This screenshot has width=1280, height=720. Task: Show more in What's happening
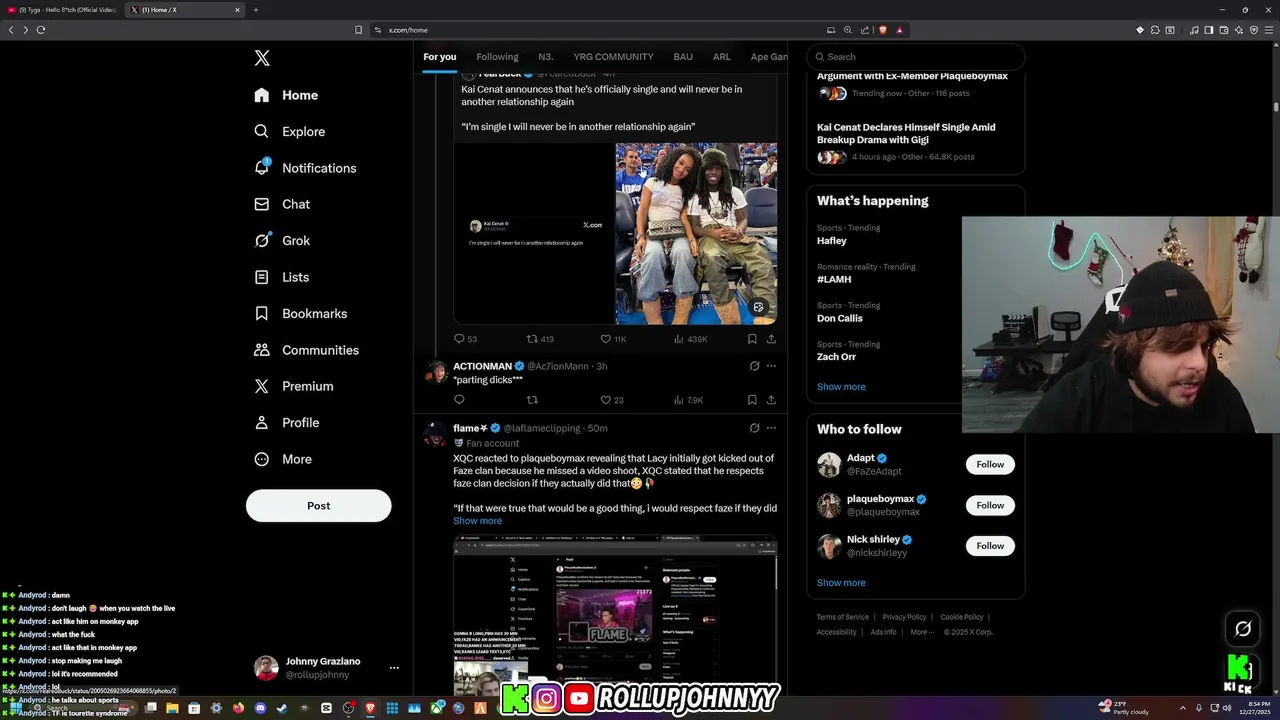pyautogui.click(x=841, y=387)
